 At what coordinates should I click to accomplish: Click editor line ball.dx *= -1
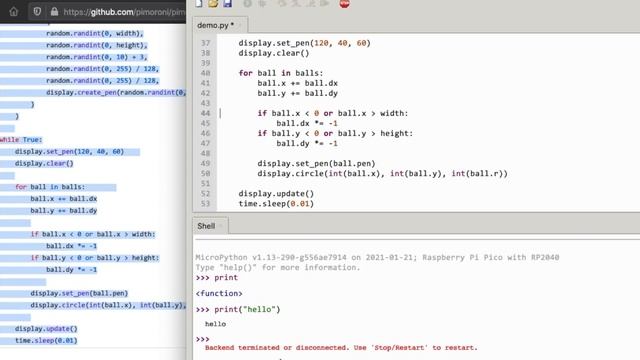[307, 123]
